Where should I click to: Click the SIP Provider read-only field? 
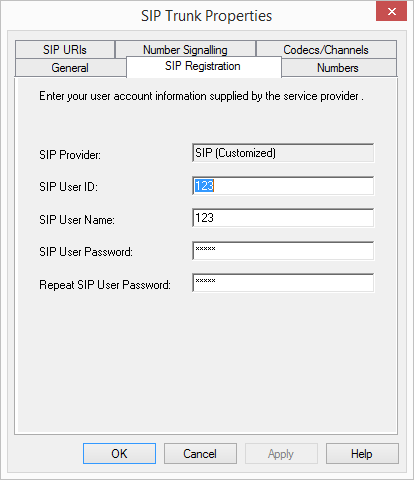tap(283, 153)
